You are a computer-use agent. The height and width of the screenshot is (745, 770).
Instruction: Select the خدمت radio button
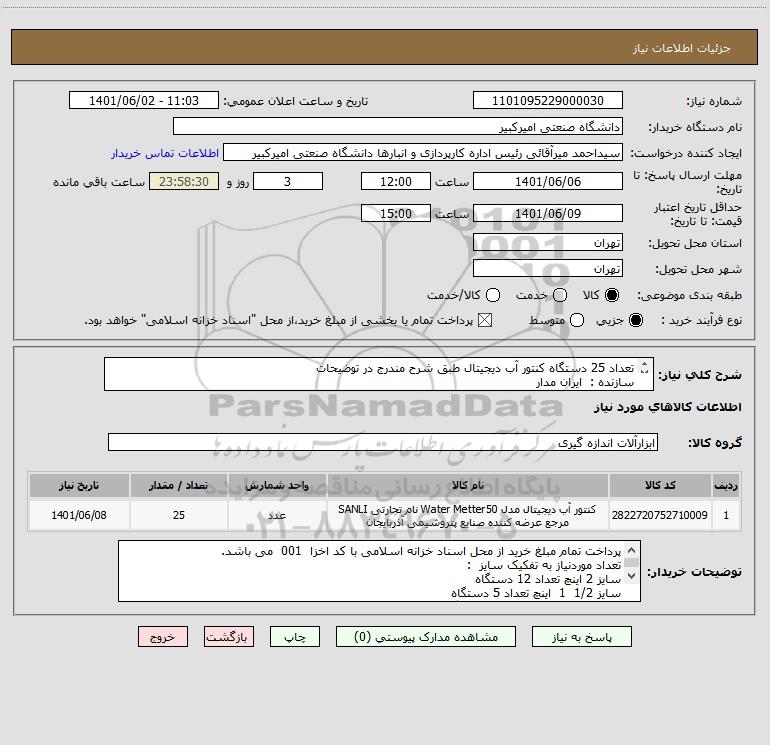(x=559, y=295)
